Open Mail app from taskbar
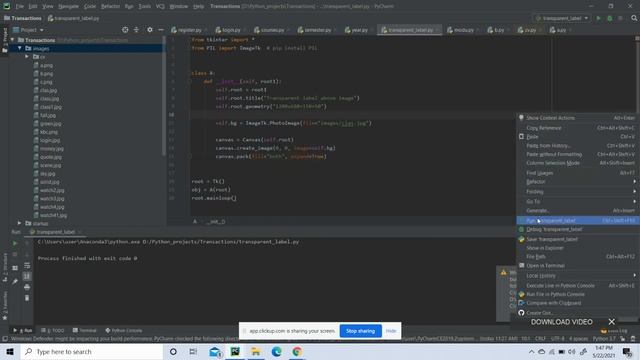Screen dimensions: 640x360 coord(215,351)
